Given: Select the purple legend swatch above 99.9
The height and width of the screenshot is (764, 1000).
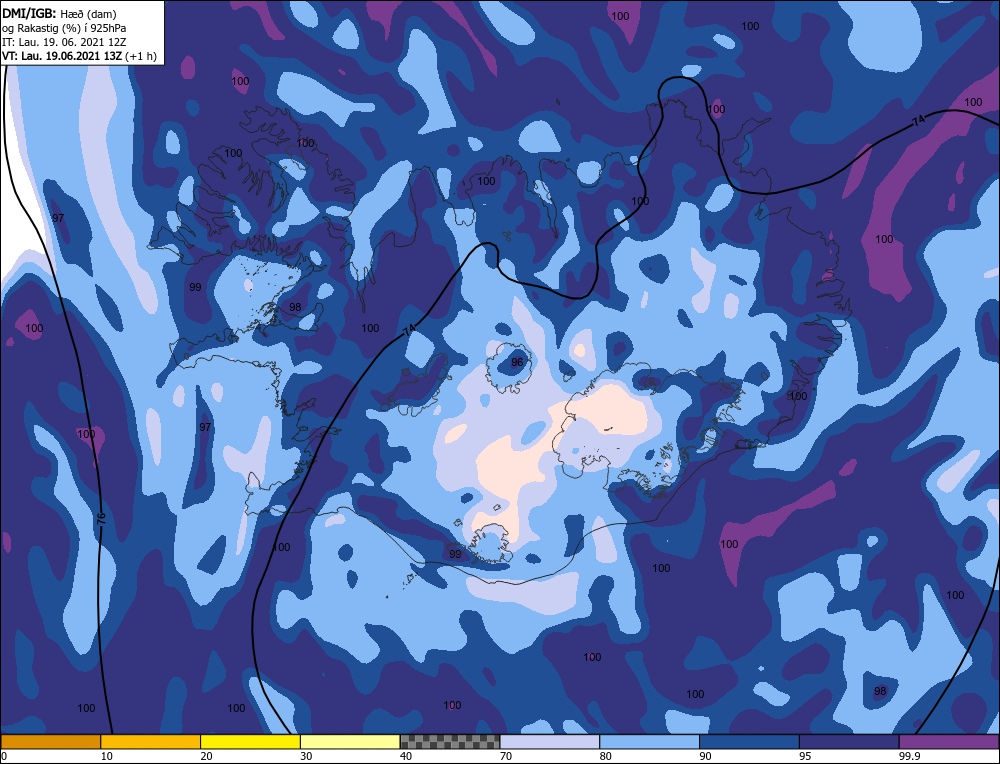Looking at the screenshot, I should point(949,742).
